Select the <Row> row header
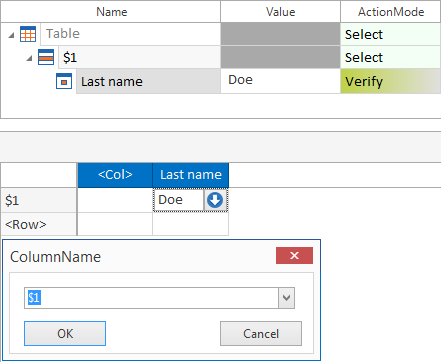Viewport: 441px width, 362px height. click(39, 224)
